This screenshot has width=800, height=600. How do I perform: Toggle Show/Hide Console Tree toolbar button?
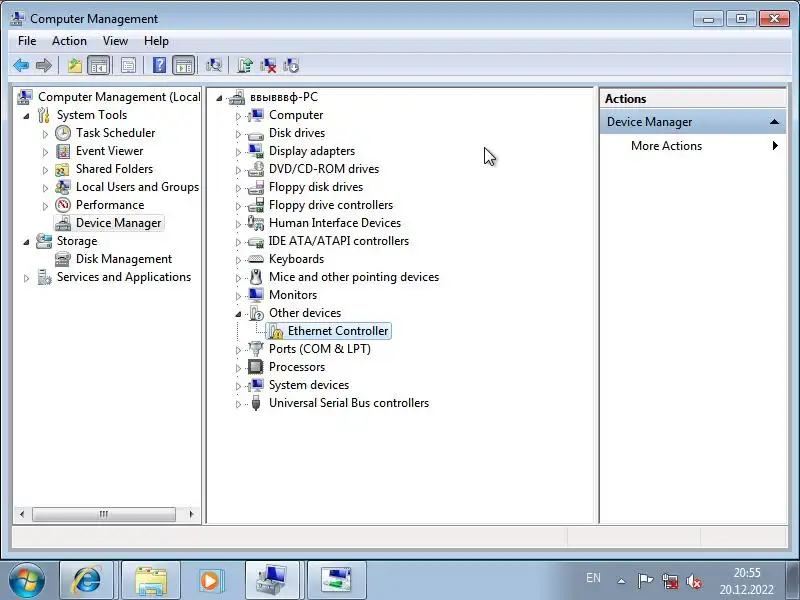coord(98,65)
